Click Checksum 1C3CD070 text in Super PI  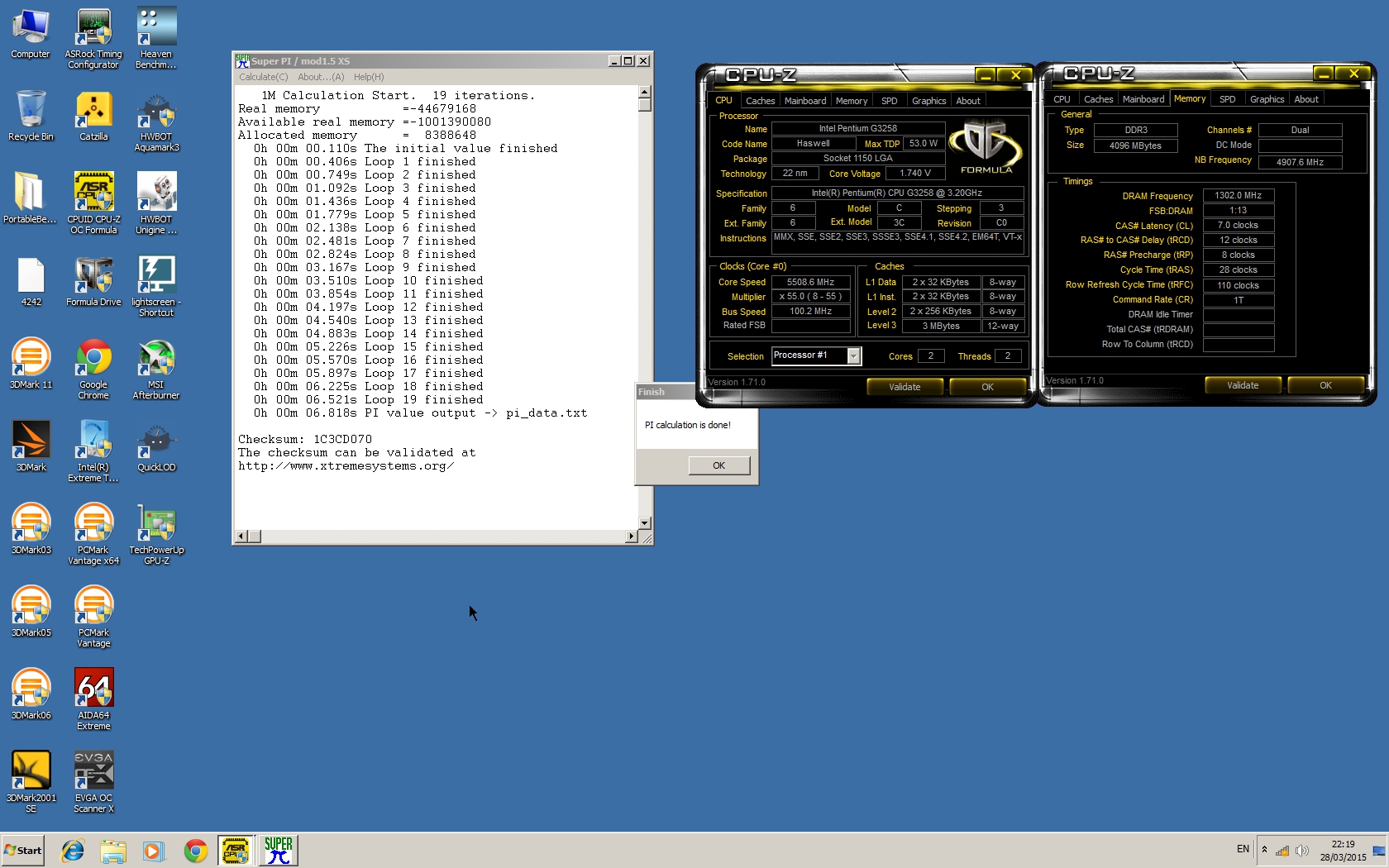305,439
